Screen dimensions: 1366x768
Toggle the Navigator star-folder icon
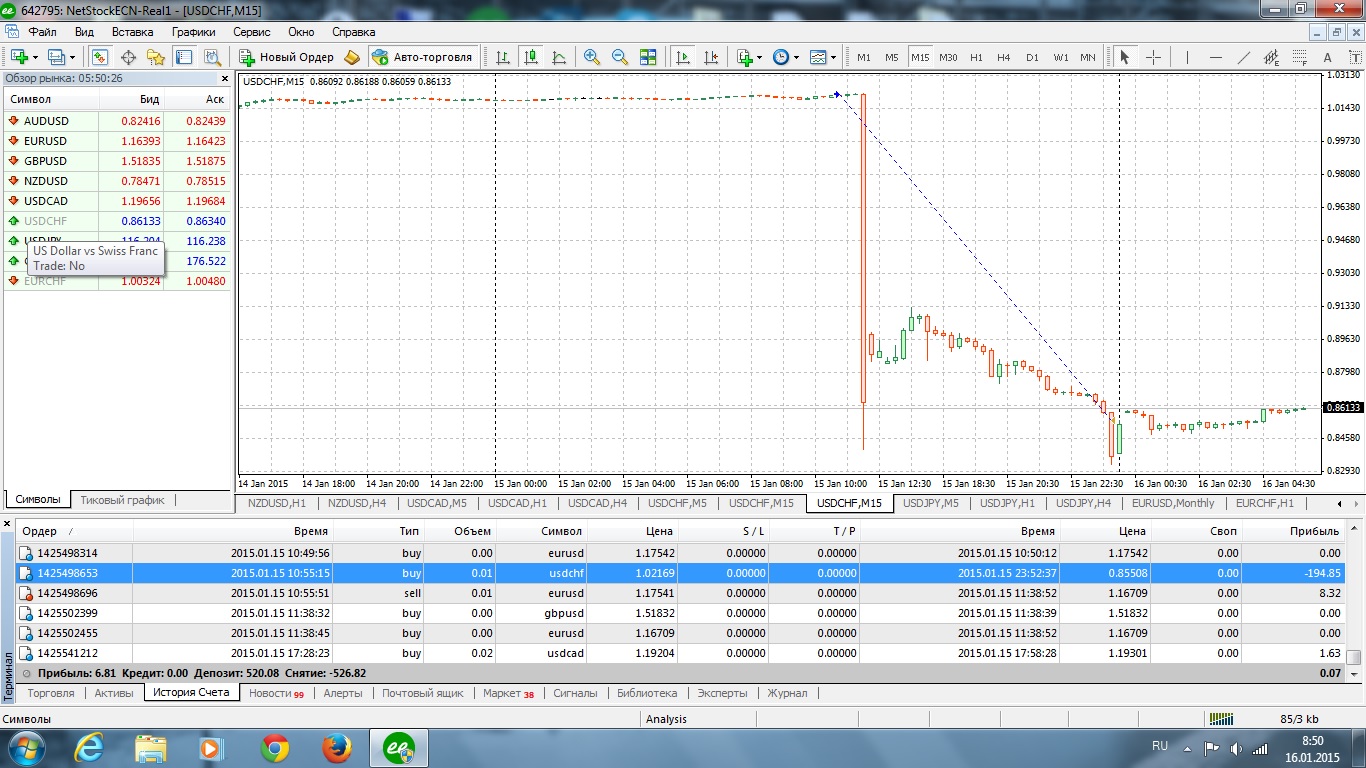156,57
